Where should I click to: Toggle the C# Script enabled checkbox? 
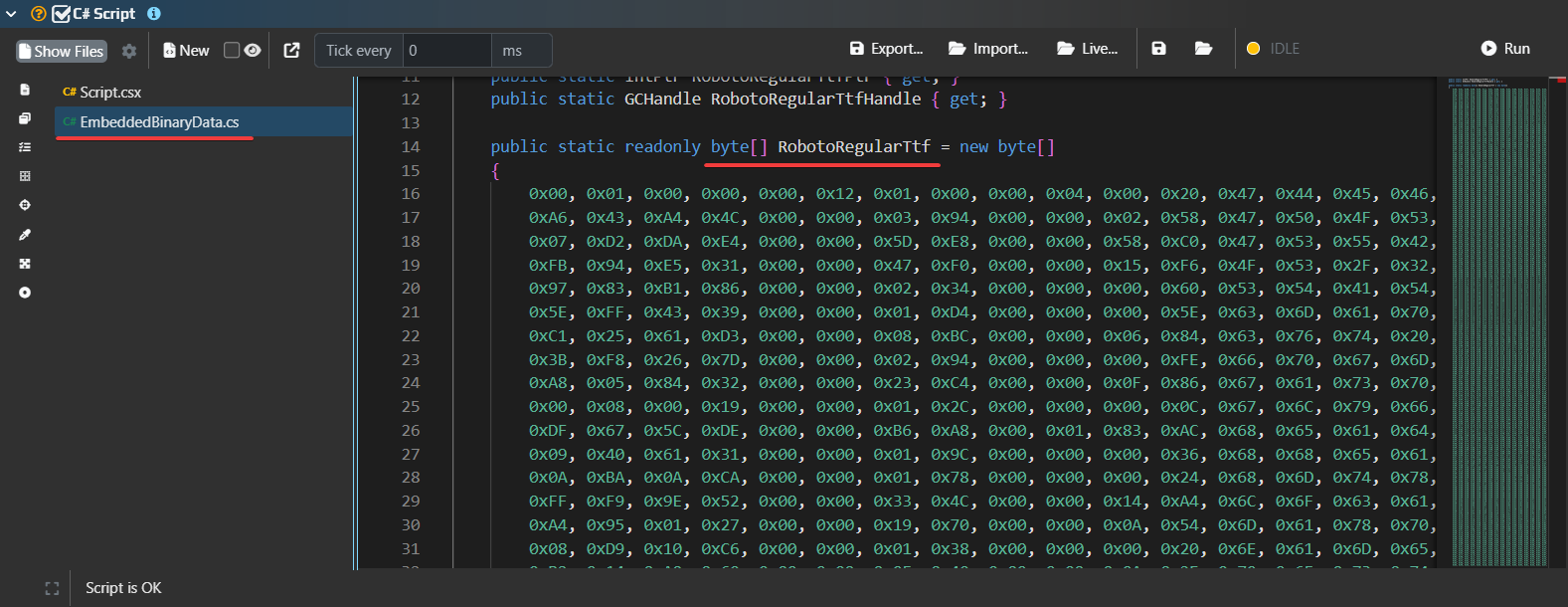click(61, 14)
